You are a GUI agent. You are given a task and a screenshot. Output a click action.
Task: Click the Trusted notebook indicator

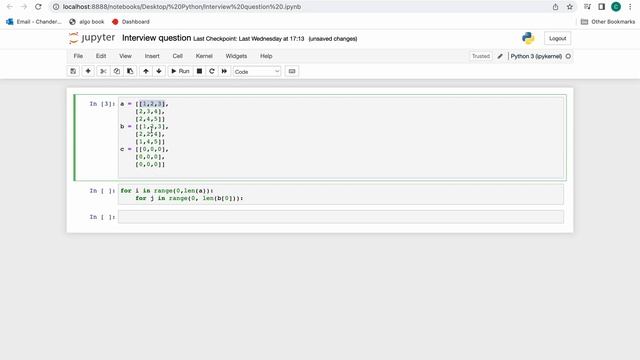pos(481,56)
